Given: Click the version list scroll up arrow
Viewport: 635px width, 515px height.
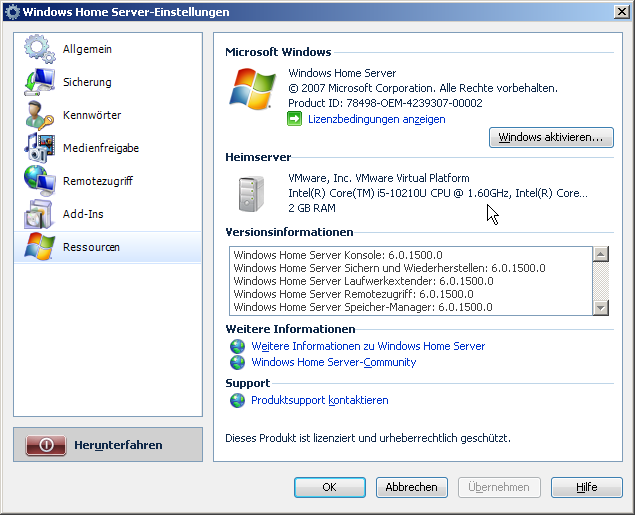Looking at the screenshot, I should point(601,254).
